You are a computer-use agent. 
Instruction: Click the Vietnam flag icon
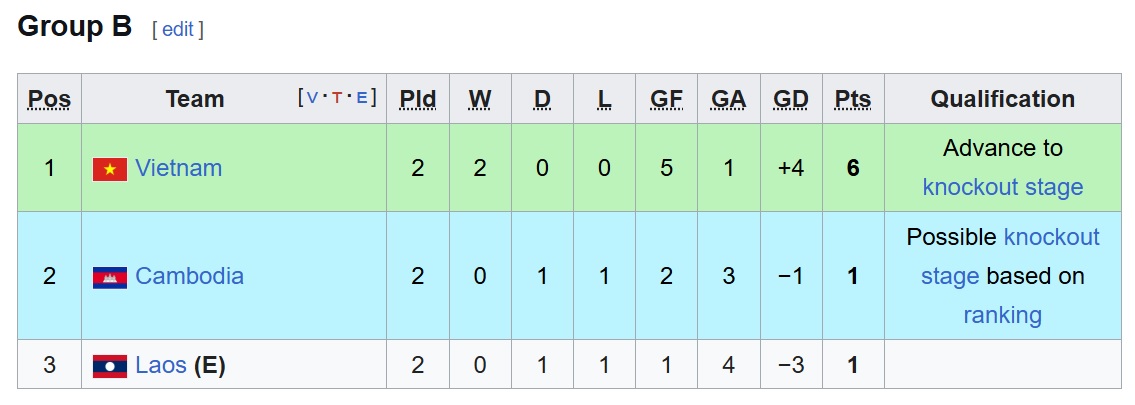click(x=110, y=169)
